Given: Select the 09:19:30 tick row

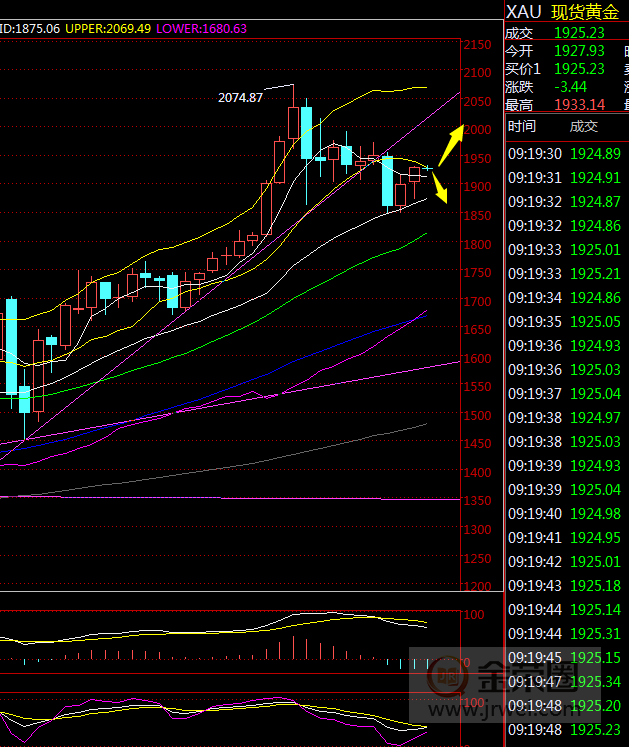Looking at the screenshot, I should 564,153.
